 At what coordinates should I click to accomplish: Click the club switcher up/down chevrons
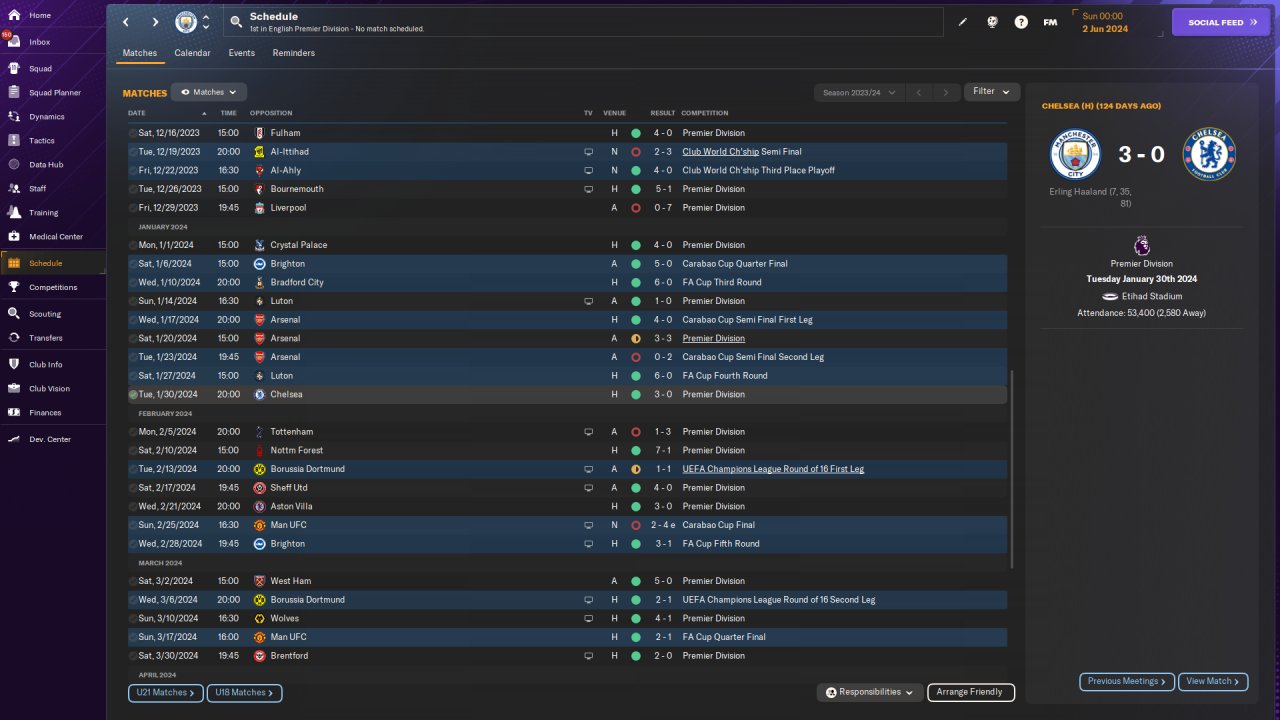(206, 22)
